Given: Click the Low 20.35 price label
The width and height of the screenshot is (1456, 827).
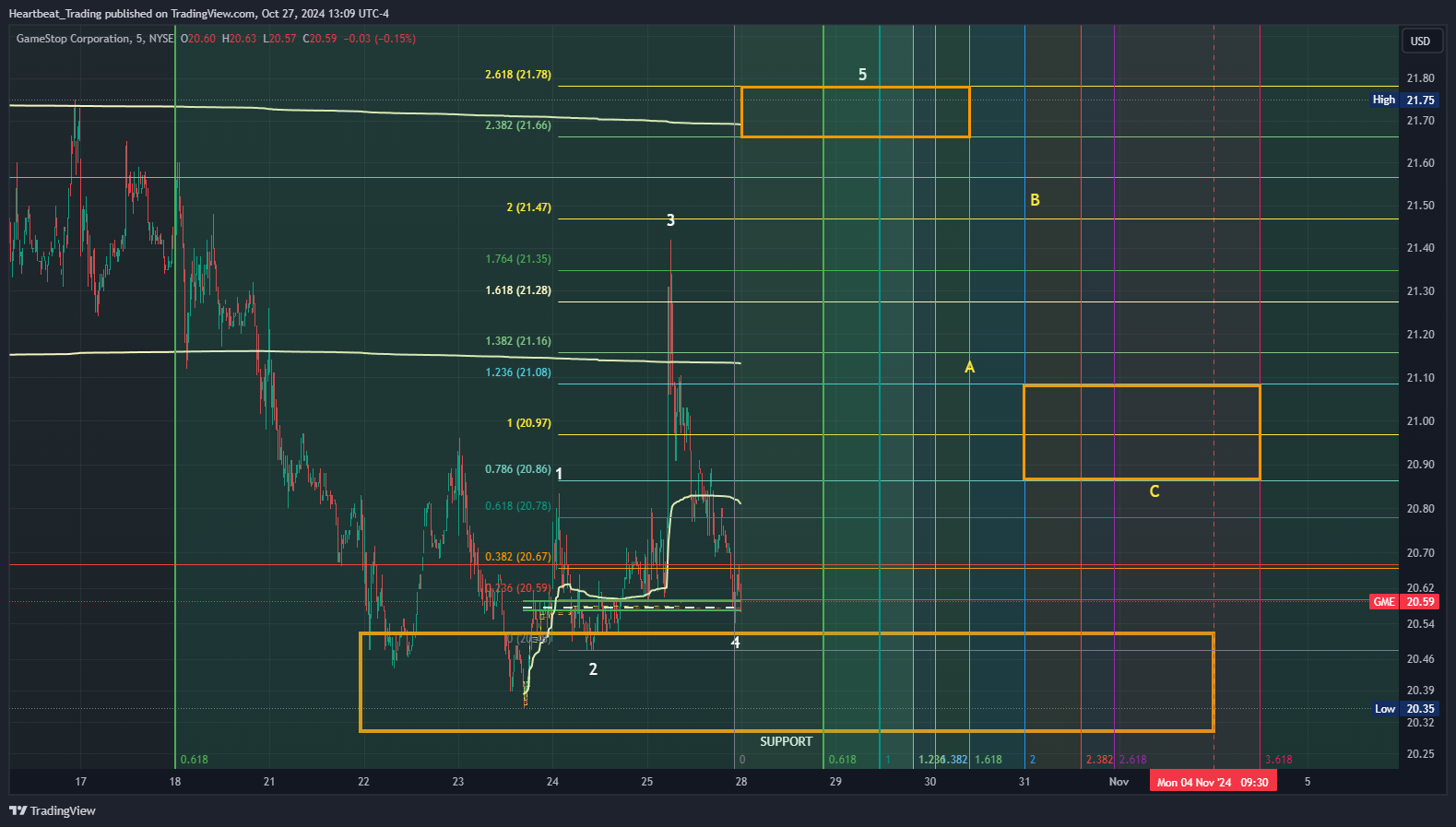Looking at the screenshot, I should coord(1405,709).
